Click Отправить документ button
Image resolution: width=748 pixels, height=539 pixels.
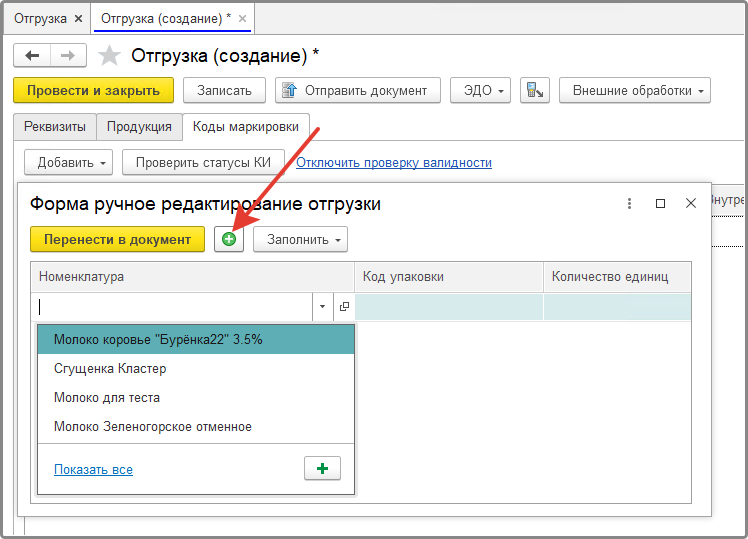click(358, 90)
